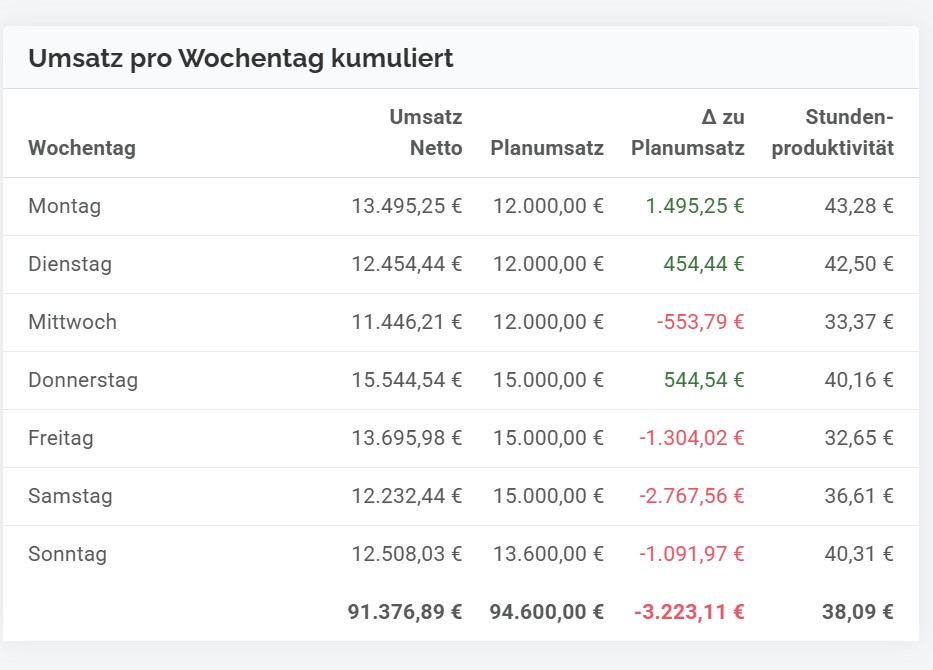Click the Wochentag column header
The height and width of the screenshot is (670, 933).
point(82,148)
